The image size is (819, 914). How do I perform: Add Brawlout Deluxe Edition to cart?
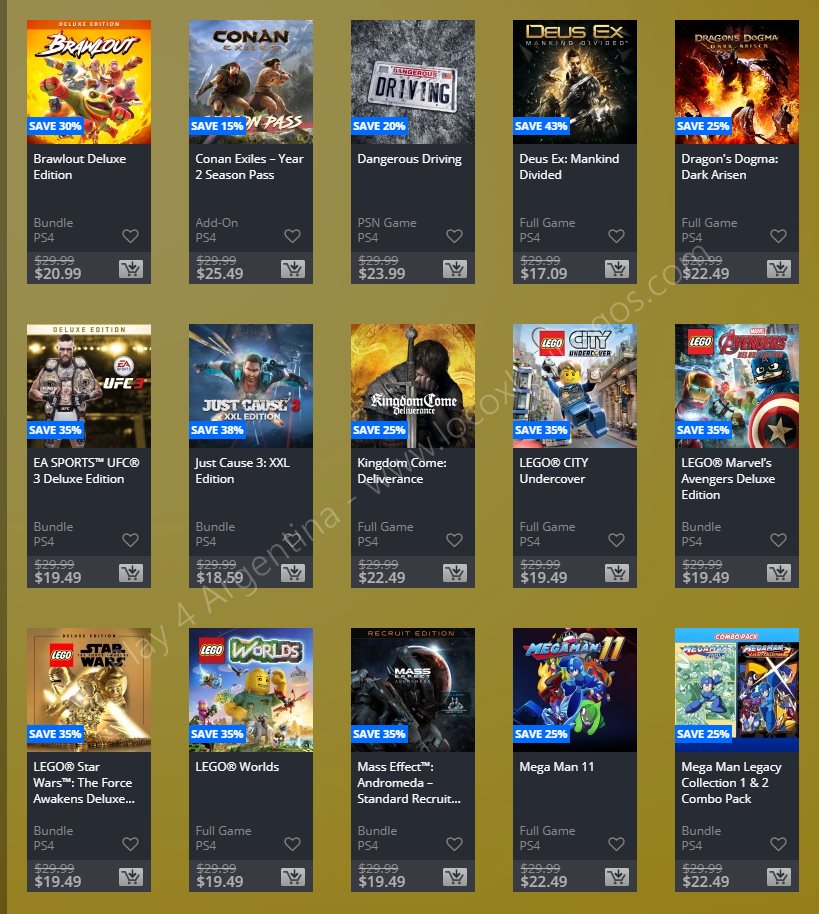point(131,269)
